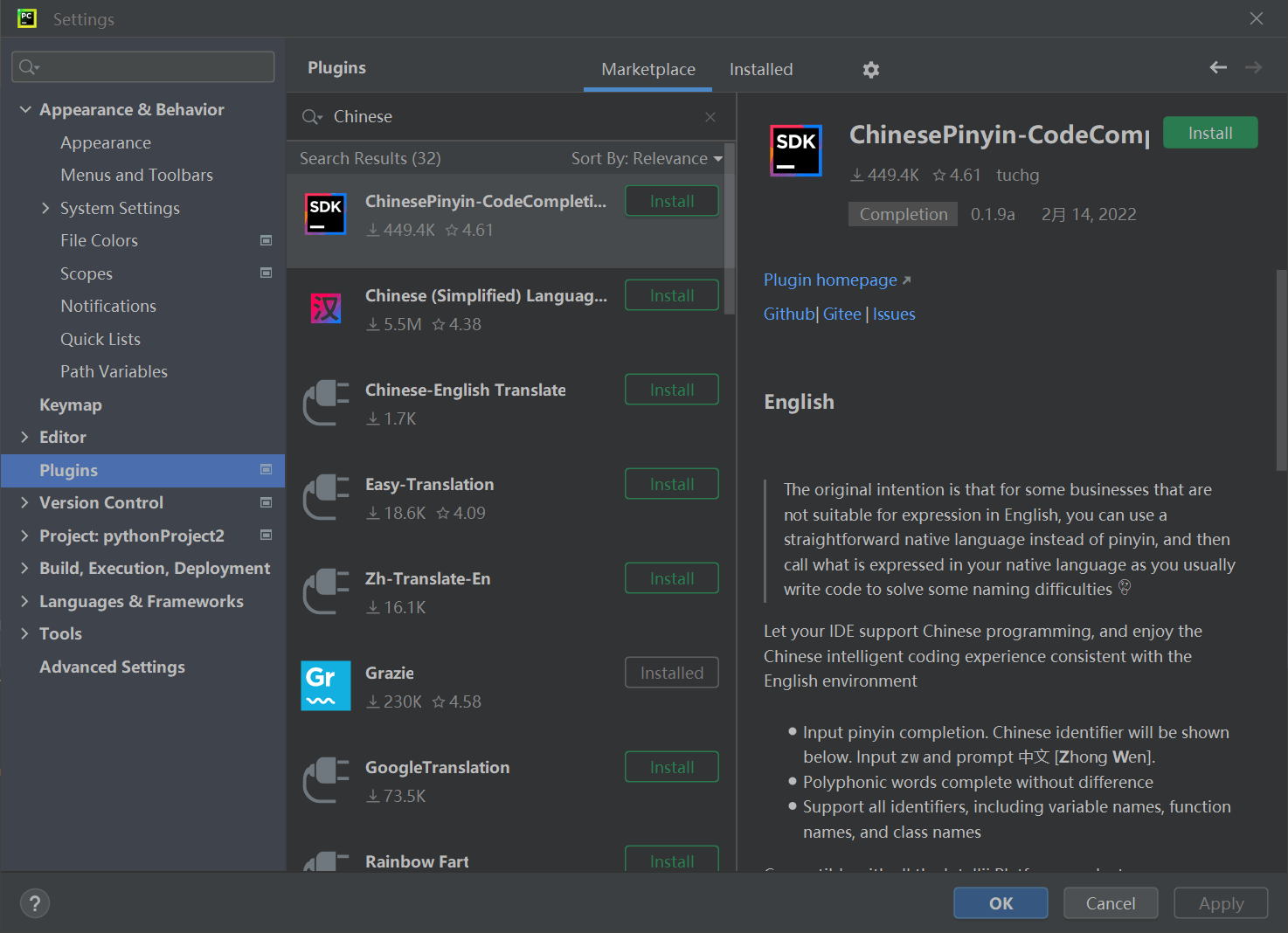Cancel the settings dialog
The image size is (1288, 933).
(1111, 903)
